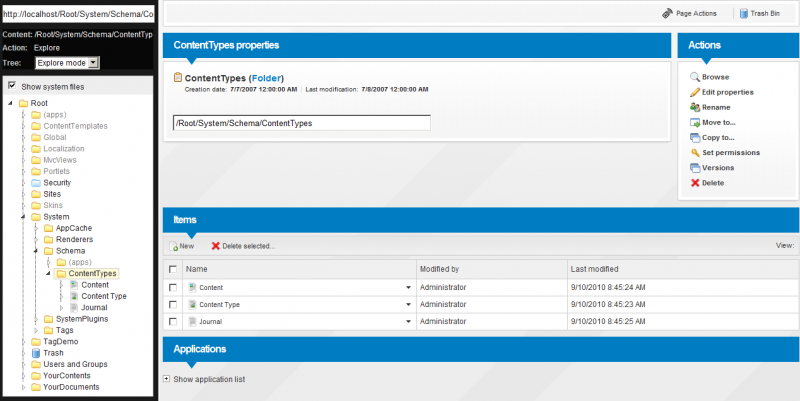Click the Root folder icon
The image size is (800, 401).
(x=23, y=103)
